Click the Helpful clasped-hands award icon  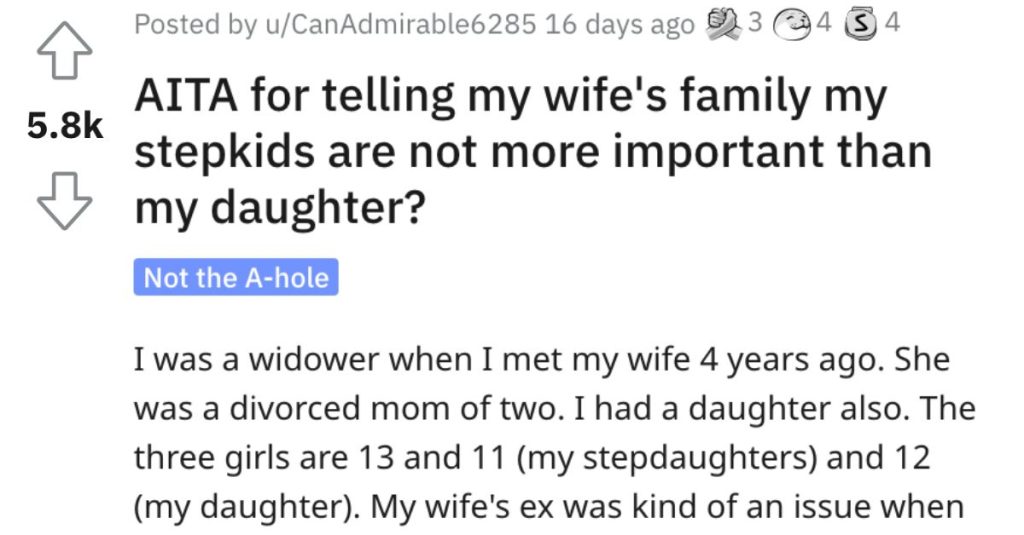tap(724, 24)
